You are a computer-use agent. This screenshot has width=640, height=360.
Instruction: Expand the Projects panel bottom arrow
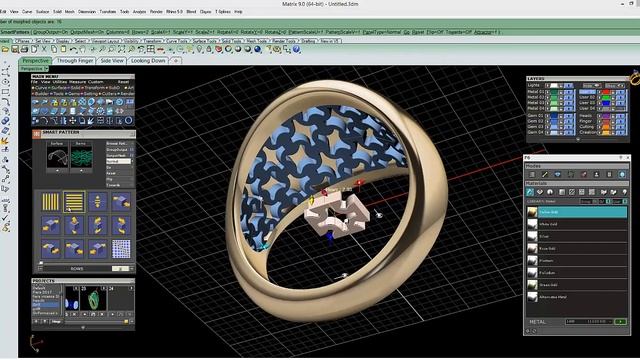tap(83, 327)
